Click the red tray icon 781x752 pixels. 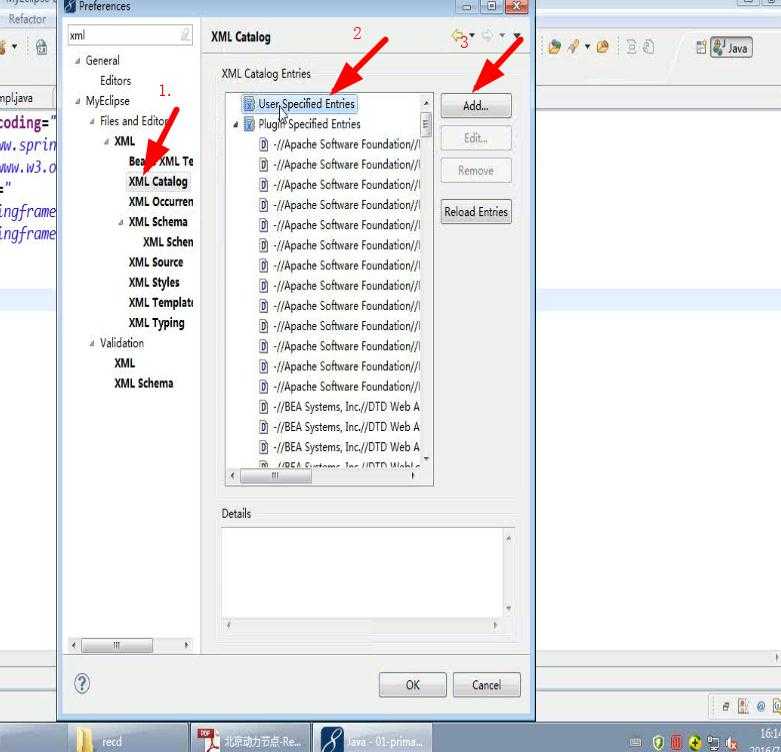coord(676,743)
